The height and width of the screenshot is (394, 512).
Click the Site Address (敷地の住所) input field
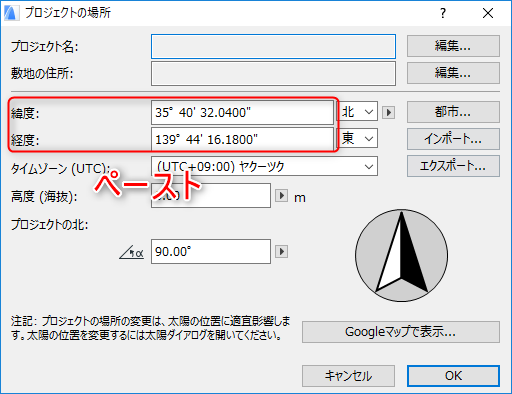tap(273, 73)
